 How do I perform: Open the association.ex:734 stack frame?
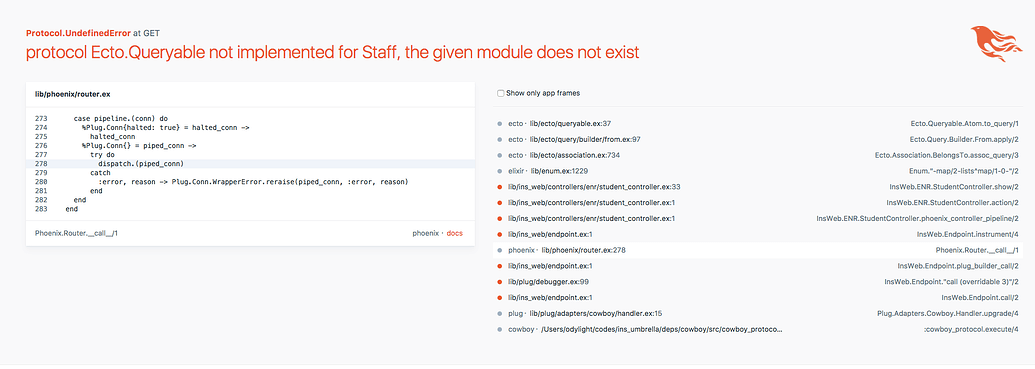click(757, 155)
